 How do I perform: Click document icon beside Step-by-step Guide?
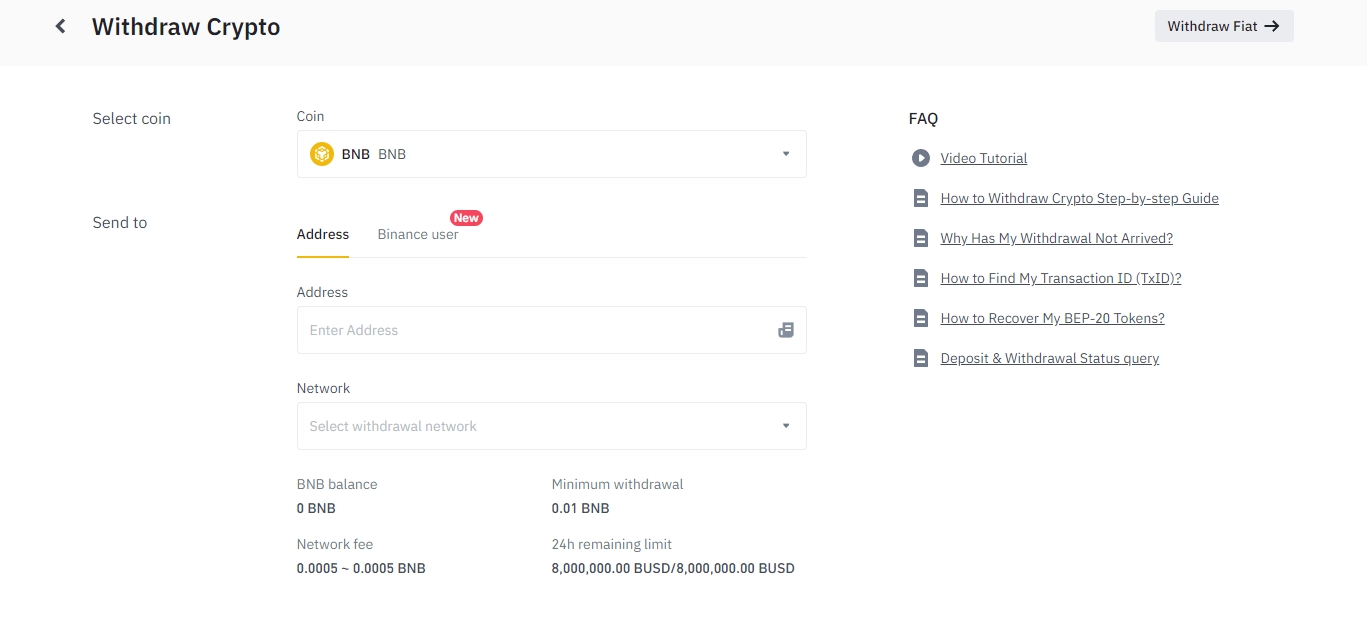point(920,198)
